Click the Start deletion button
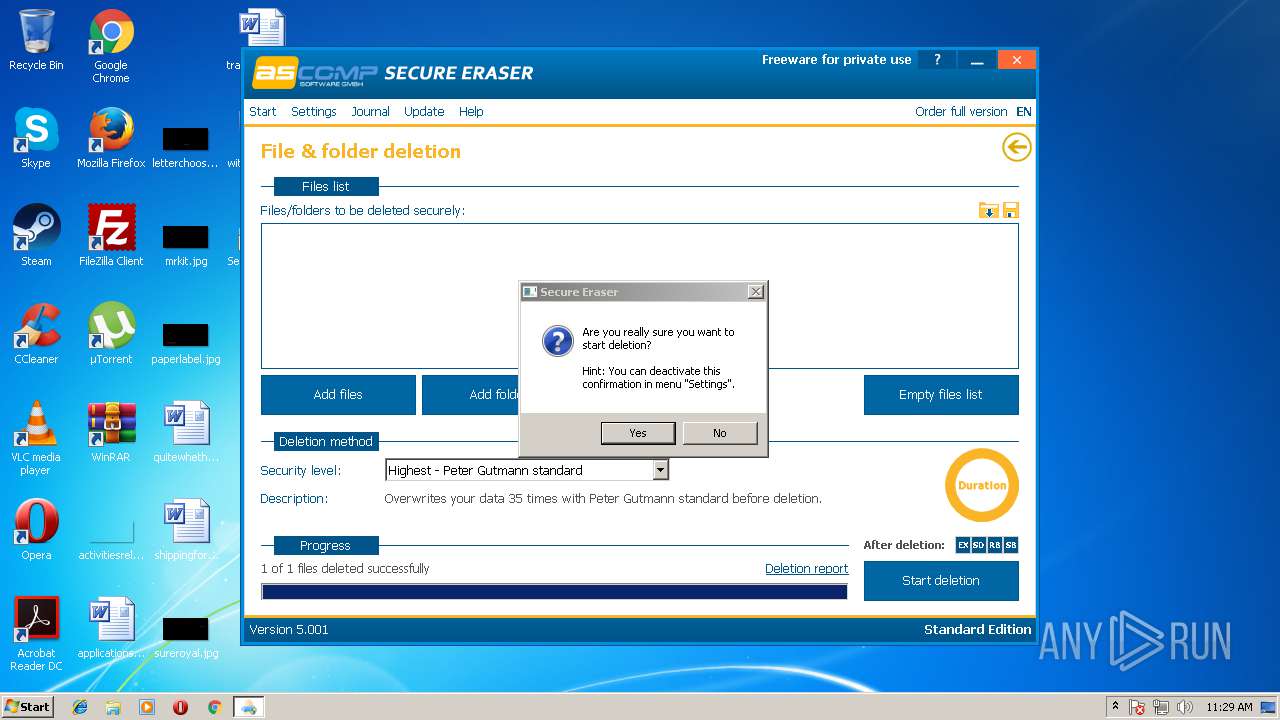The height and width of the screenshot is (720, 1280). pos(941,581)
